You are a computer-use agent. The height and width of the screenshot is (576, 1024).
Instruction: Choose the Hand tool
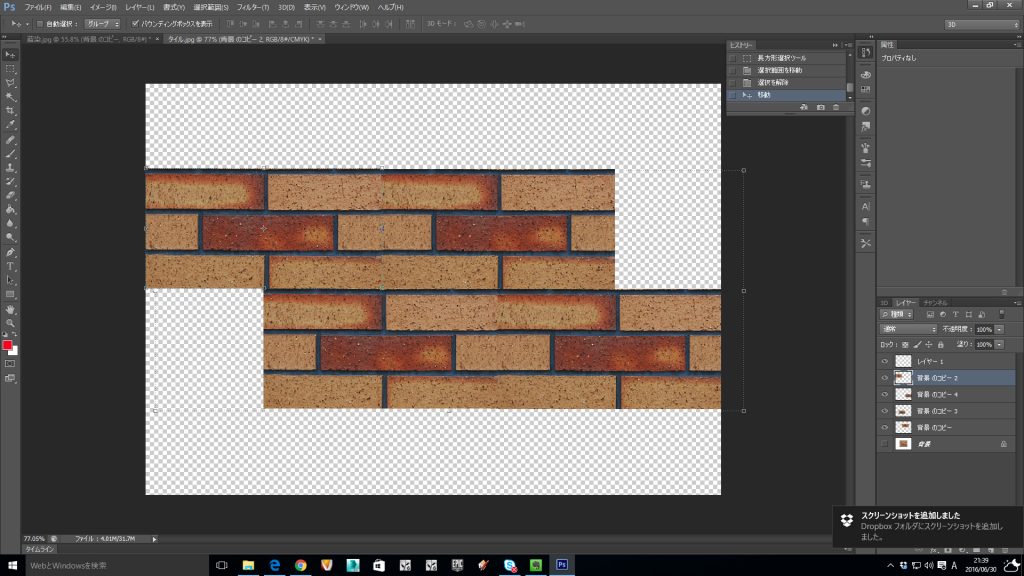click(x=10, y=309)
